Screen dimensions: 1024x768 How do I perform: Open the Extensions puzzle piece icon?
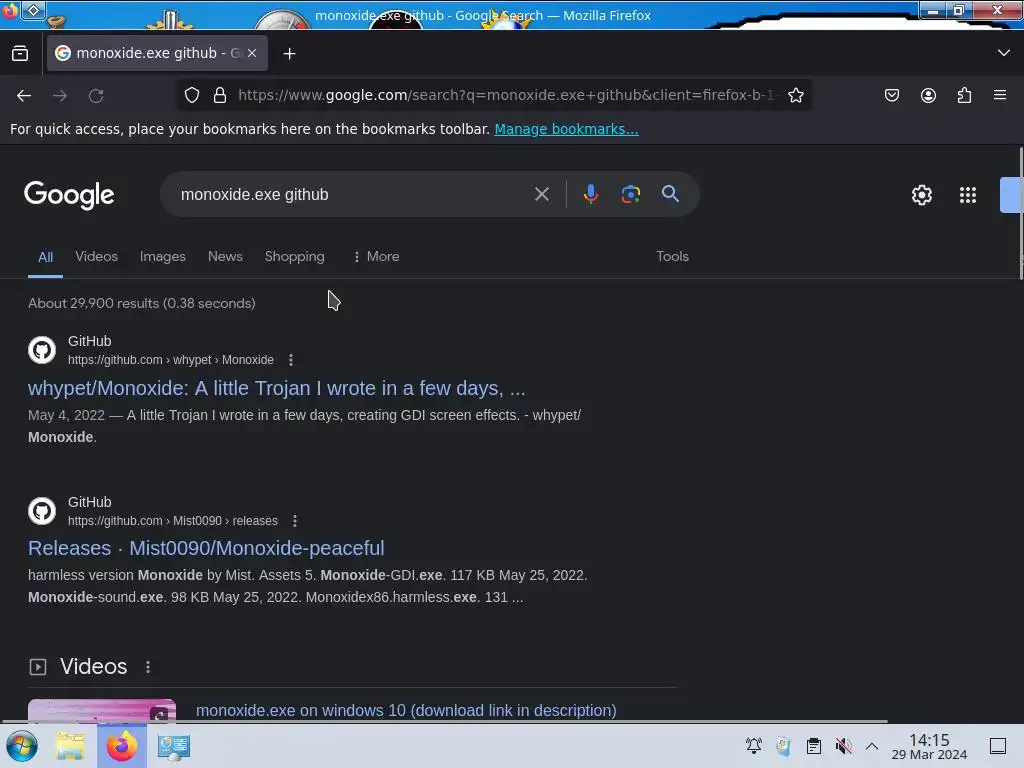click(964, 95)
